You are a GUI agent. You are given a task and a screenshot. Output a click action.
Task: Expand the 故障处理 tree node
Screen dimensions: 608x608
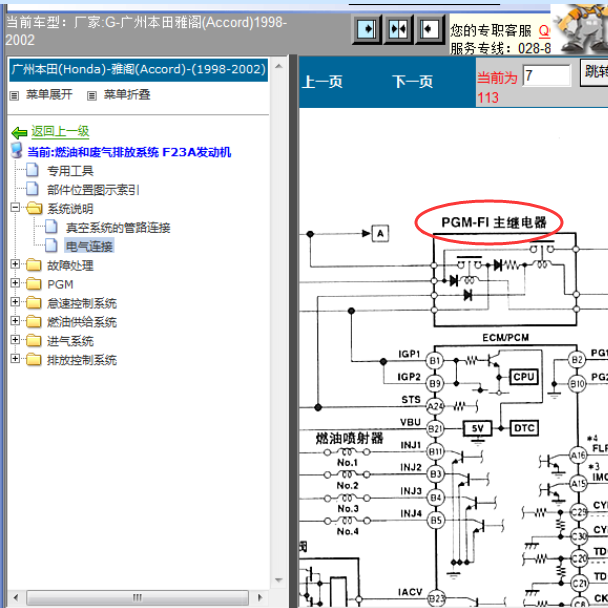tap(15, 264)
